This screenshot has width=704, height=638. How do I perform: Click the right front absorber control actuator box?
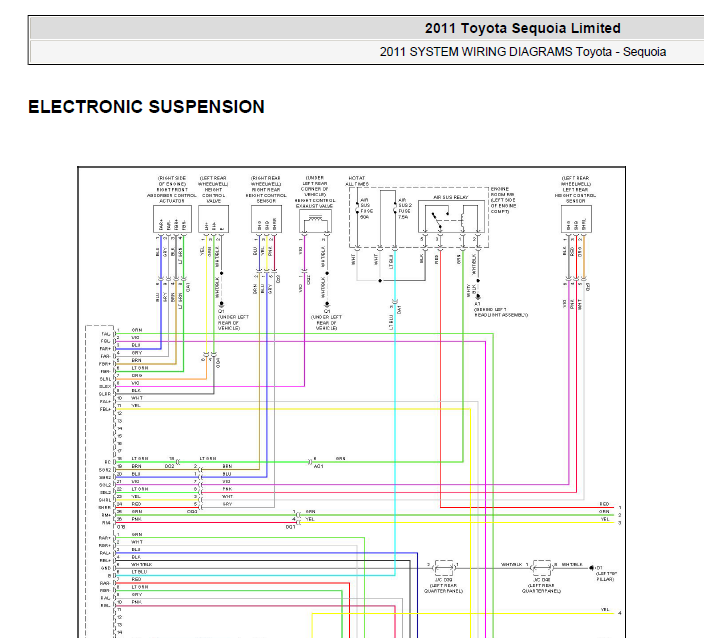(172, 219)
